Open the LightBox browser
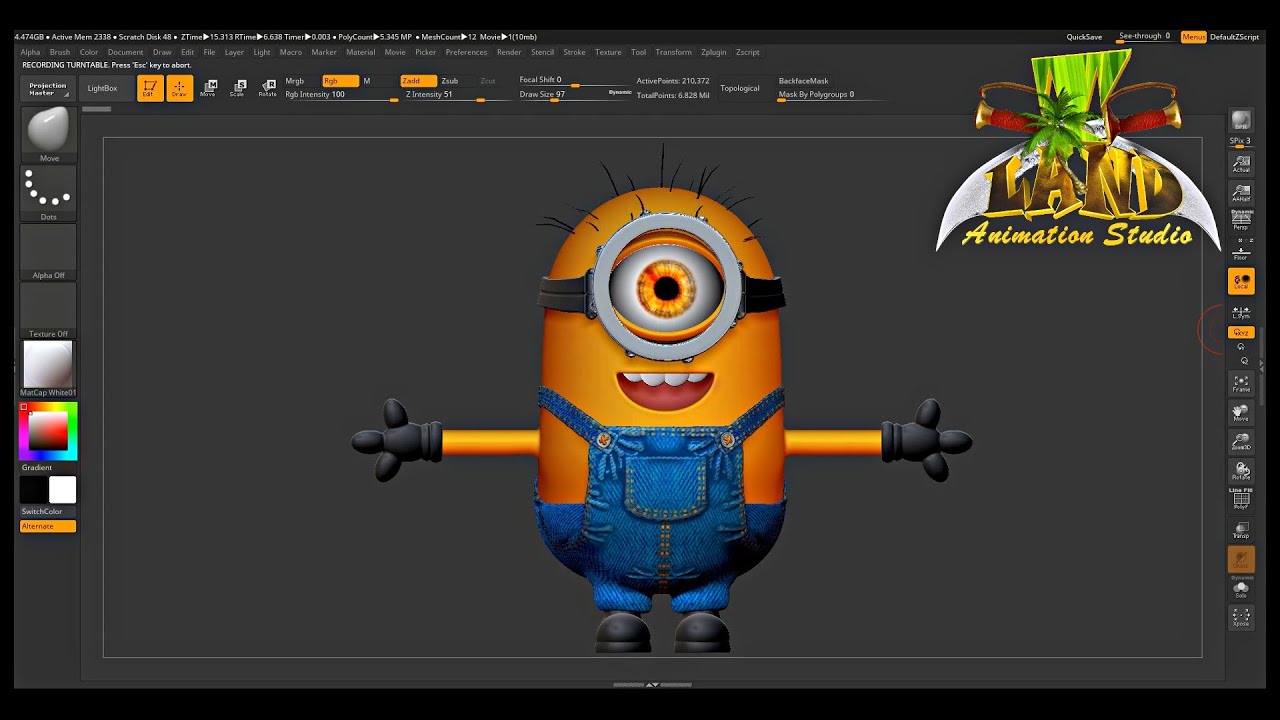The width and height of the screenshot is (1280, 720). point(102,88)
